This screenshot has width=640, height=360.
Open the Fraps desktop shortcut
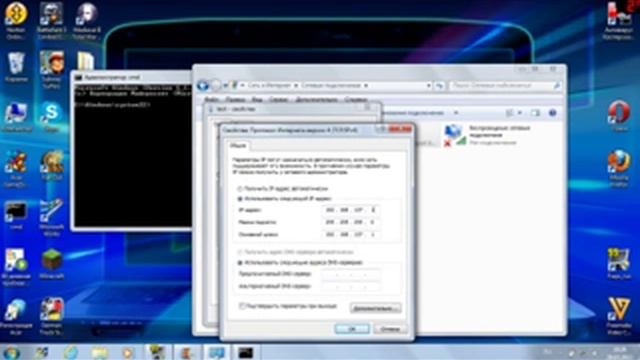click(x=619, y=263)
